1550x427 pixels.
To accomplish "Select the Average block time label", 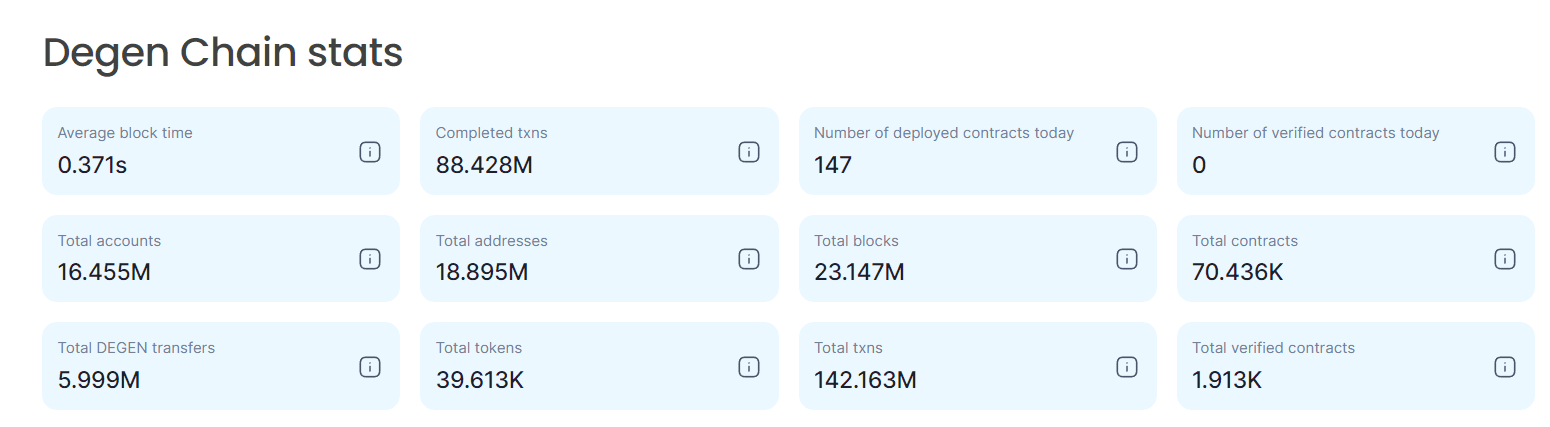I will coord(125,133).
